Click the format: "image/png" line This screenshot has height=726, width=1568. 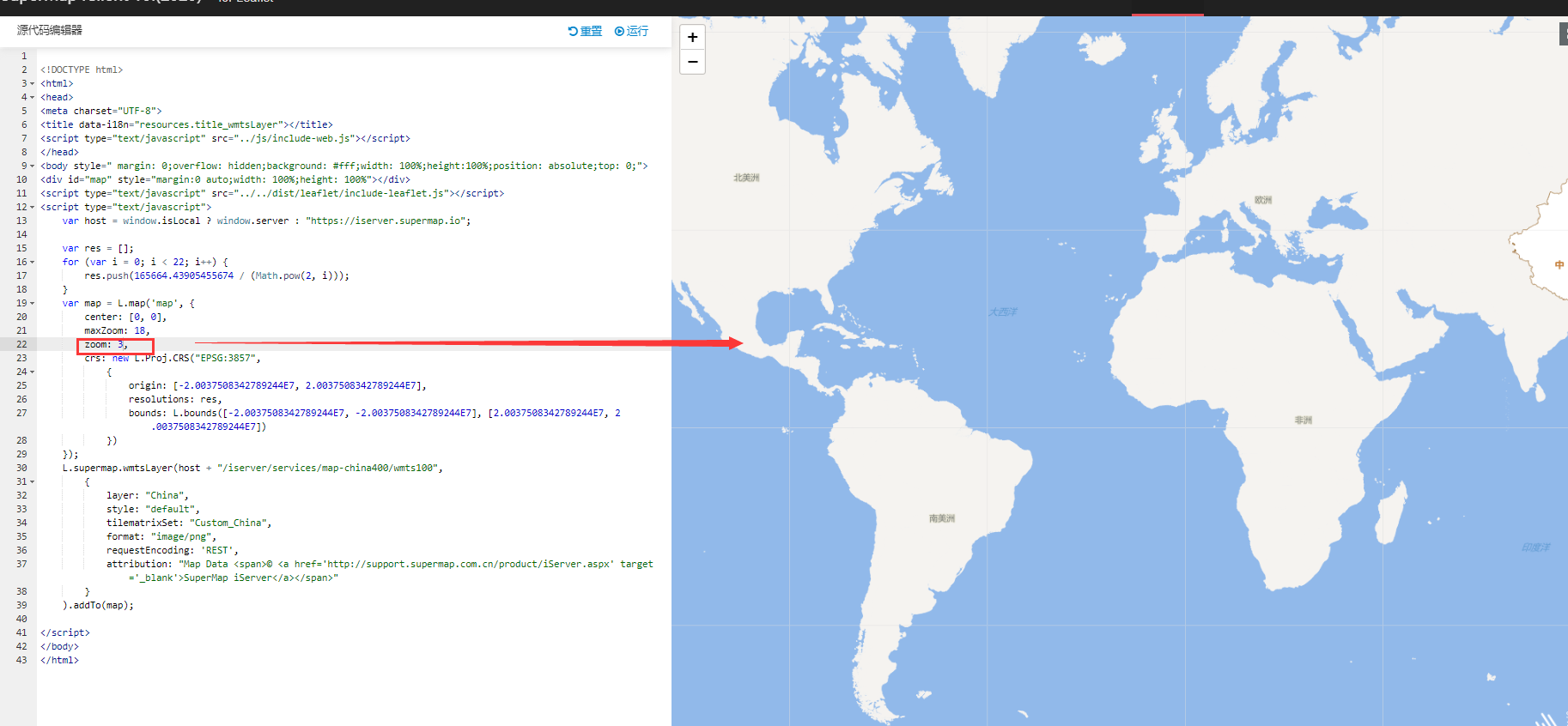coord(161,536)
